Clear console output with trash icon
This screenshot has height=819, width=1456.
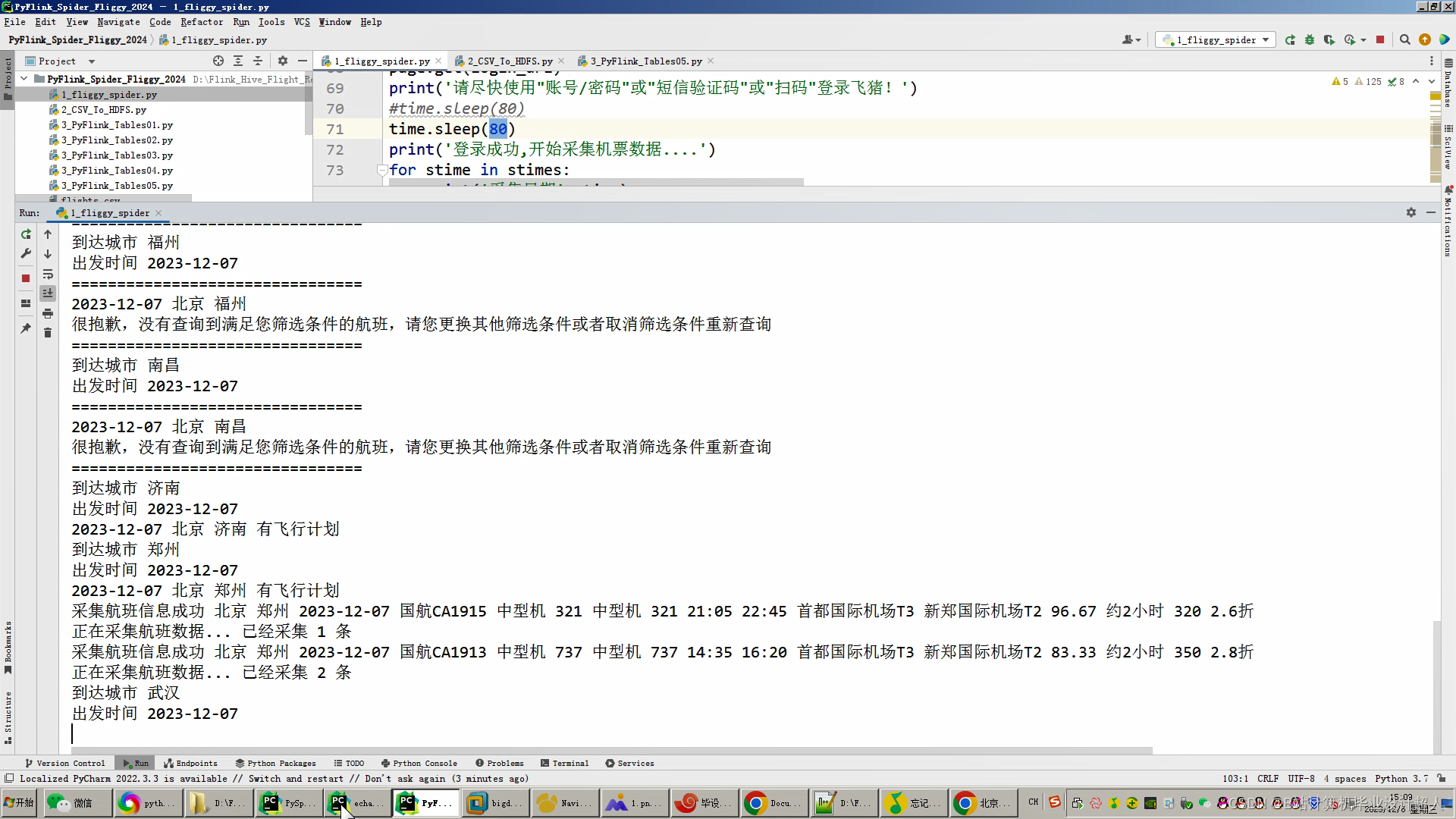pyautogui.click(x=48, y=333)
